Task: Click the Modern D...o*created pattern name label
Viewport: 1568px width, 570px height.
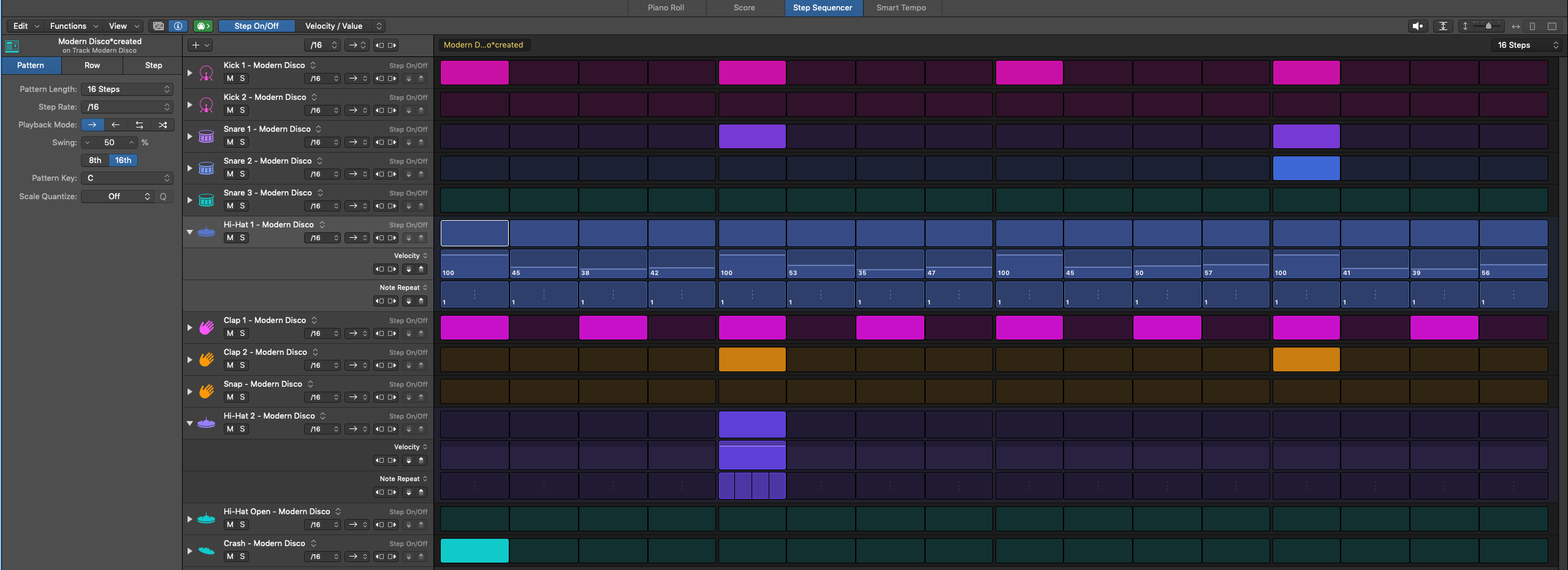Action: coord(484,45)
